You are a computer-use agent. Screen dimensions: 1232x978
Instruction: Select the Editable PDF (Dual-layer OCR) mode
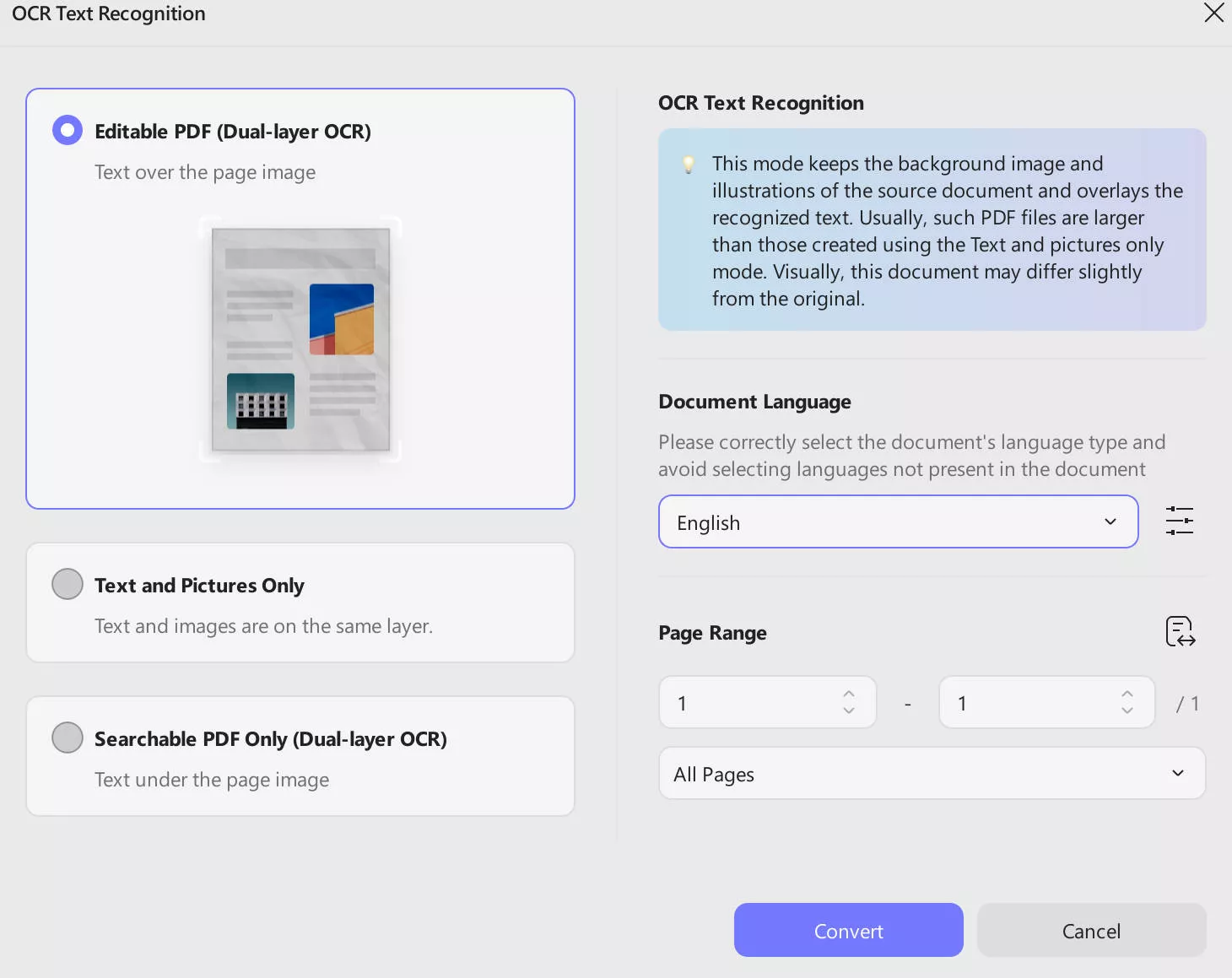point(68,130)
